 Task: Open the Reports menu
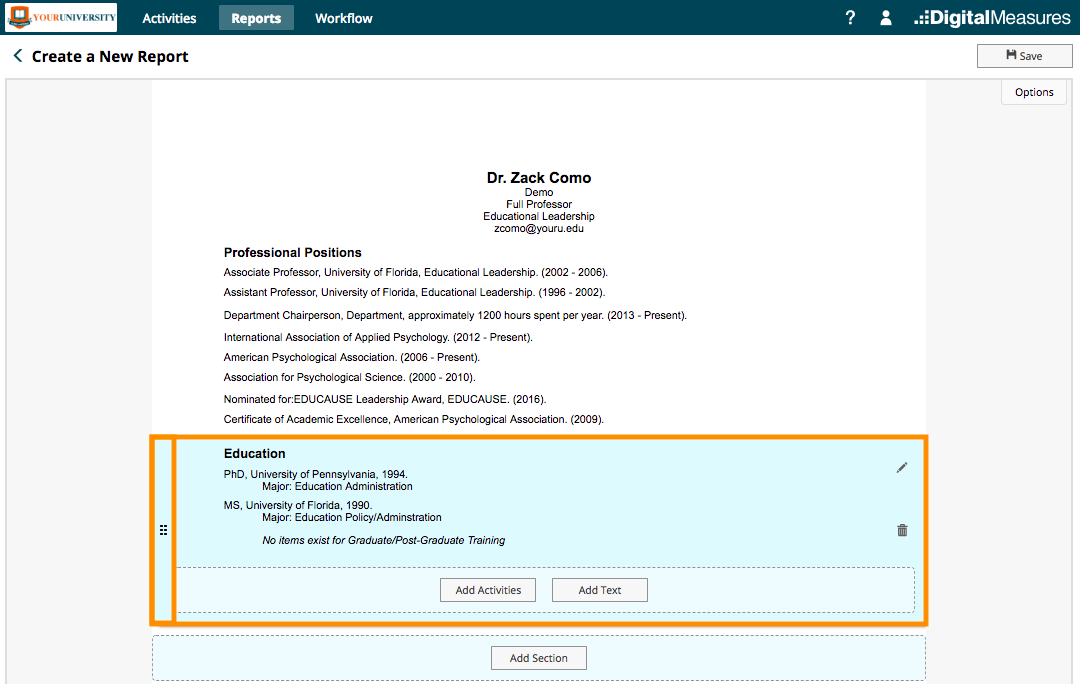click(256, 19)
